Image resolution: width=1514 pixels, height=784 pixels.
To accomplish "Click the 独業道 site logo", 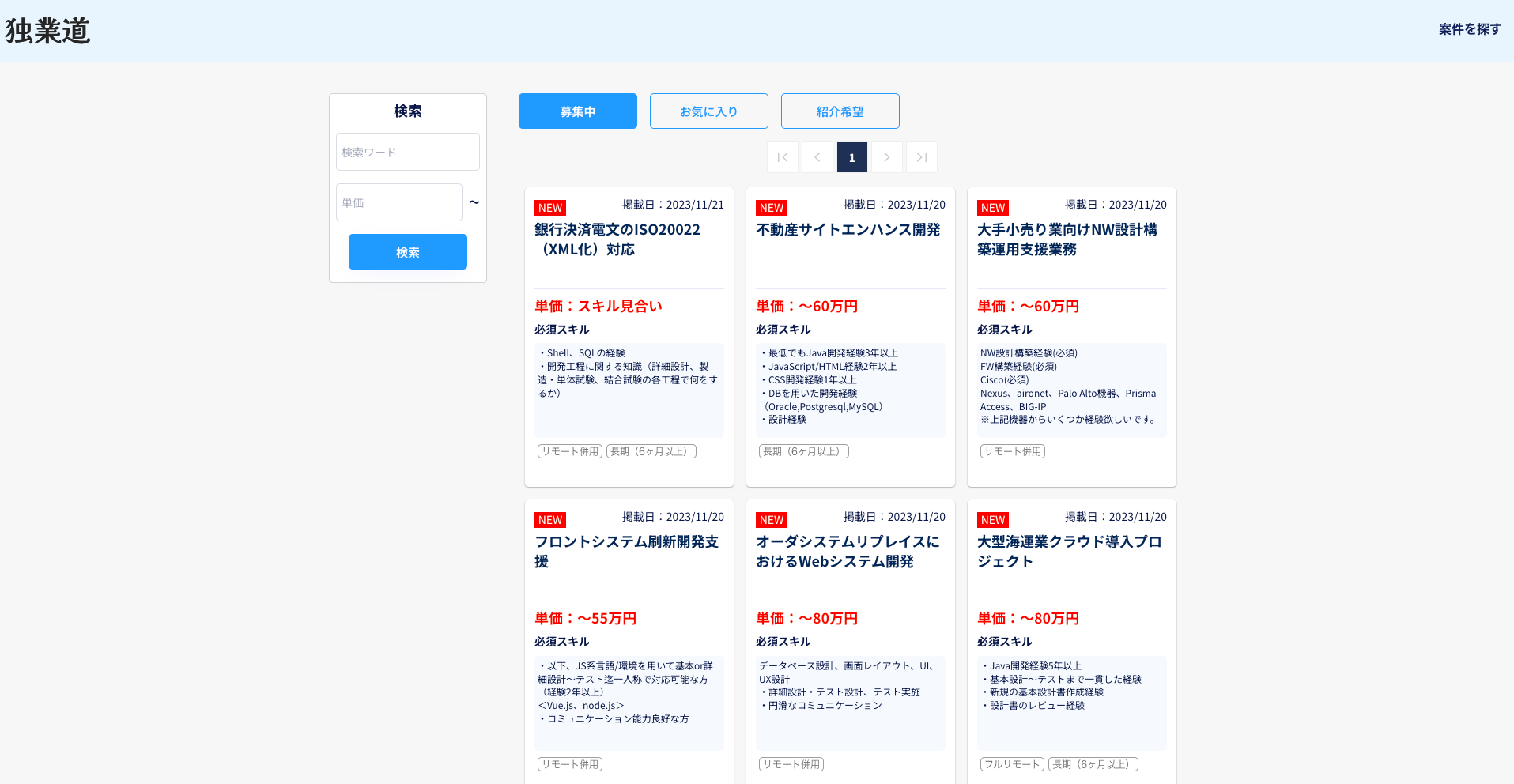I will tap(47, 31).
